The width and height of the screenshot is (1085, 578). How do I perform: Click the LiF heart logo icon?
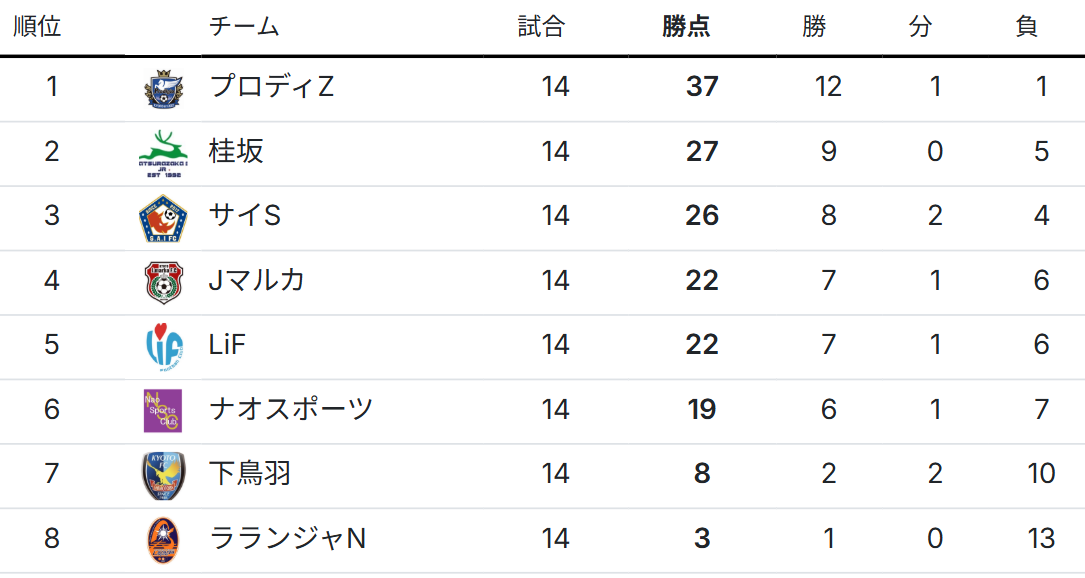(162, 346)
